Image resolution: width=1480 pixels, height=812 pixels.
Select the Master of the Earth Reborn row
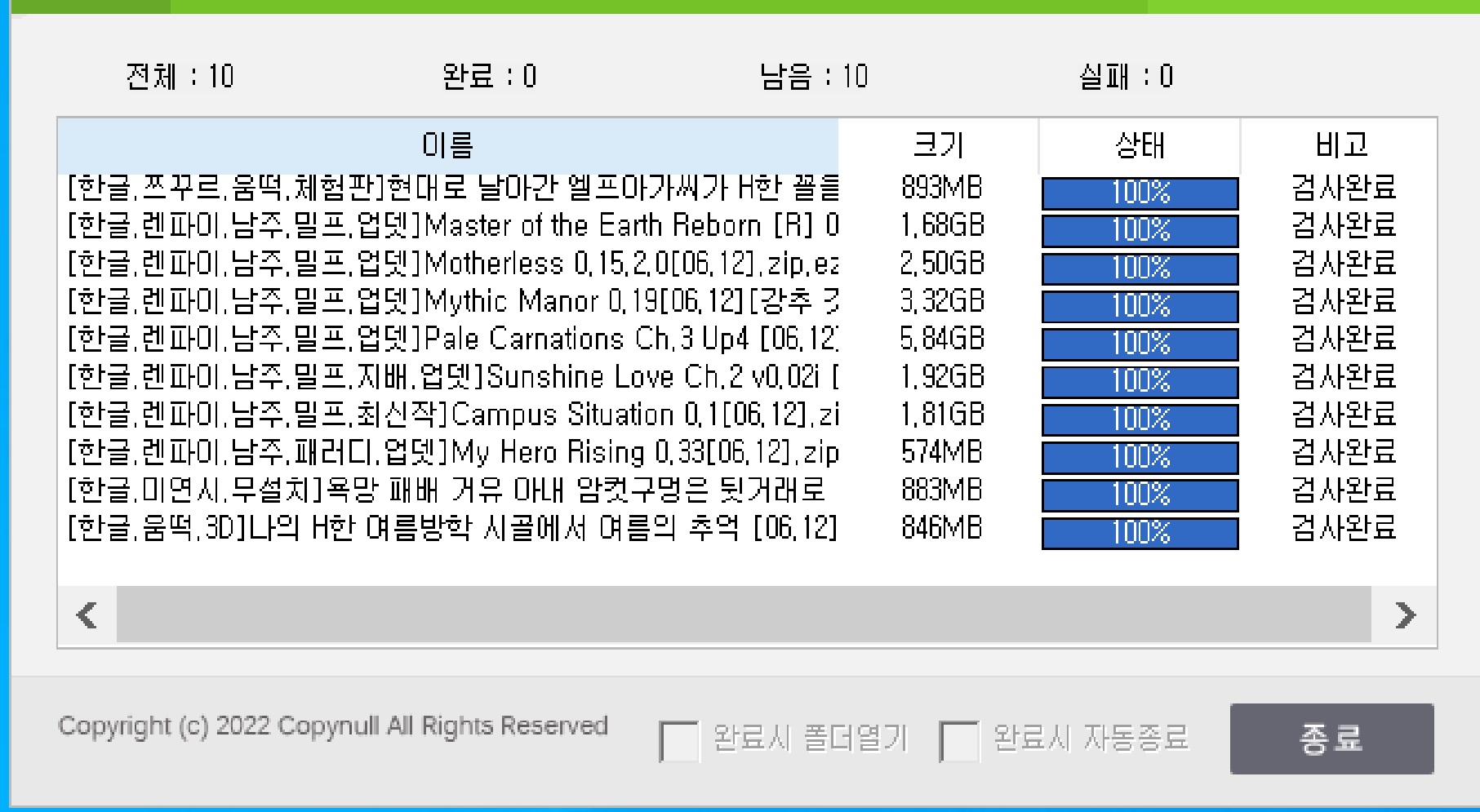click(453, 225)
